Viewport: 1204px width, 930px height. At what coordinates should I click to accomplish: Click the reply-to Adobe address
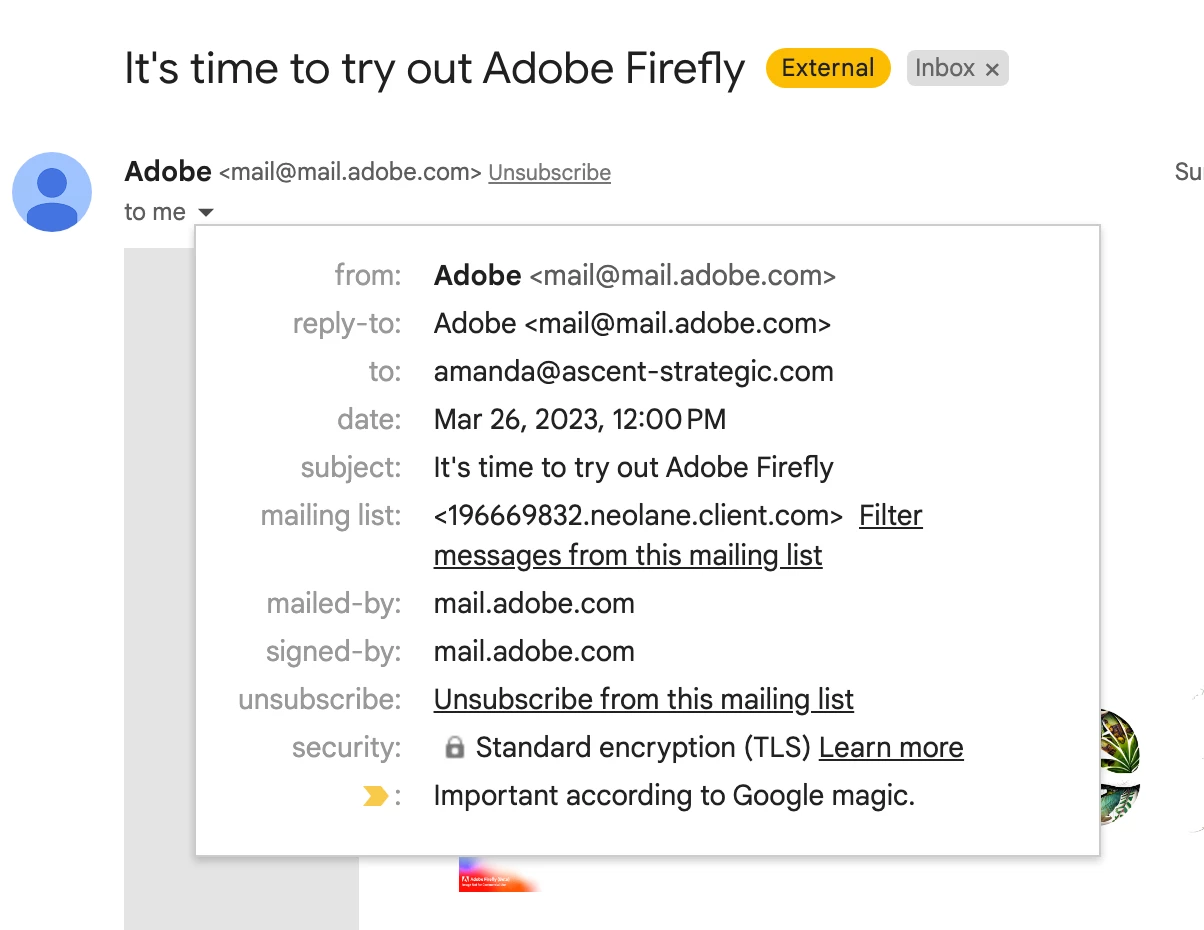[632, 324]
